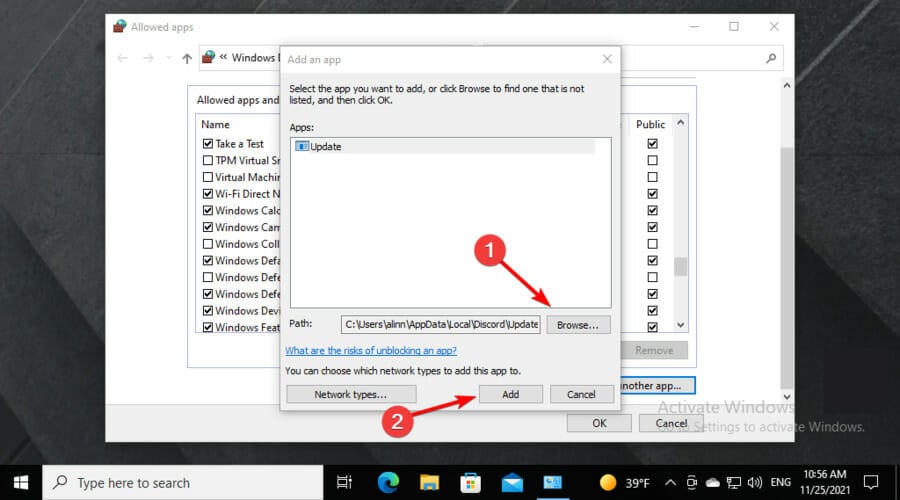Click the Browse... button
900x500 pixels.
[578, 325]
